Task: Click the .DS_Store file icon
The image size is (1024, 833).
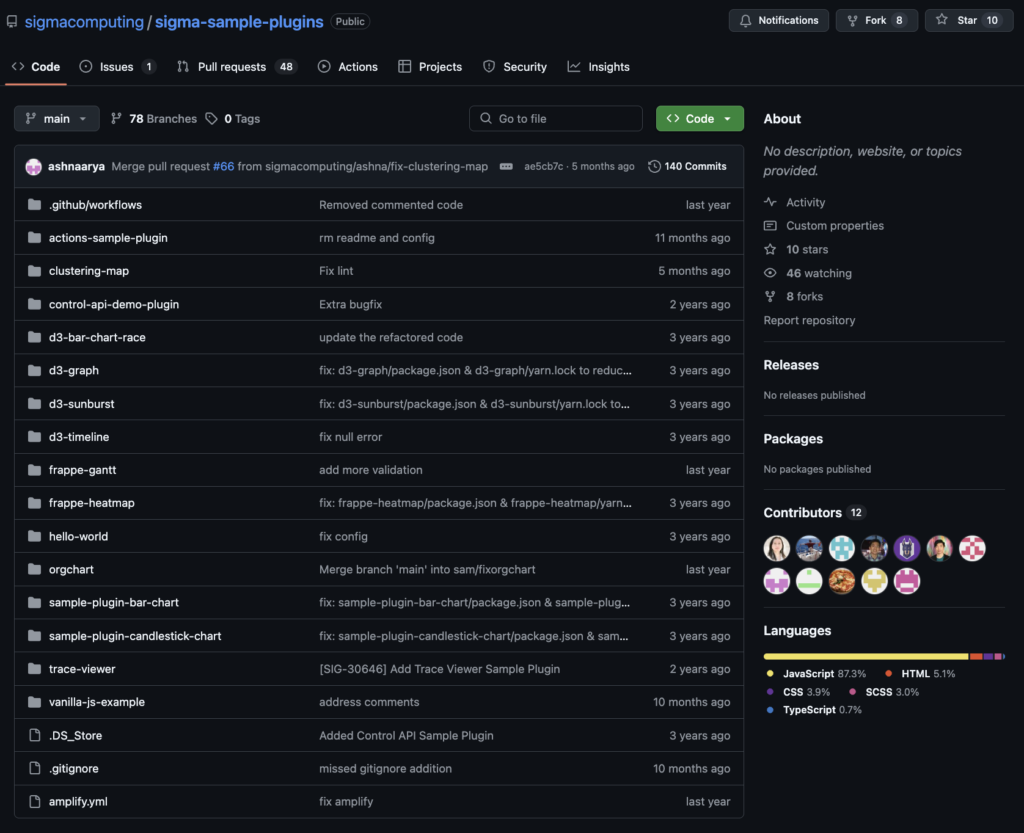Action: coord(35,735)
